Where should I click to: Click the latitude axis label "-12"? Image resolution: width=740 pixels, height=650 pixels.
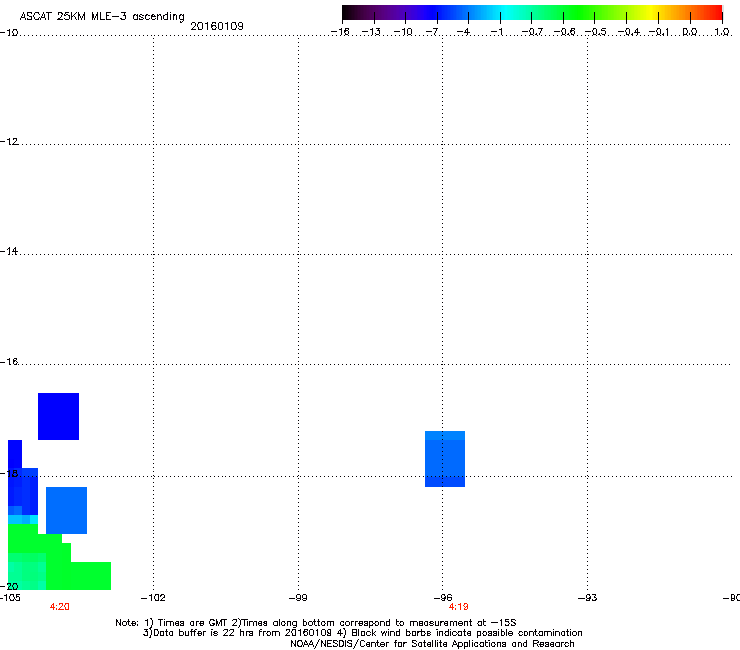coord(9,141)
